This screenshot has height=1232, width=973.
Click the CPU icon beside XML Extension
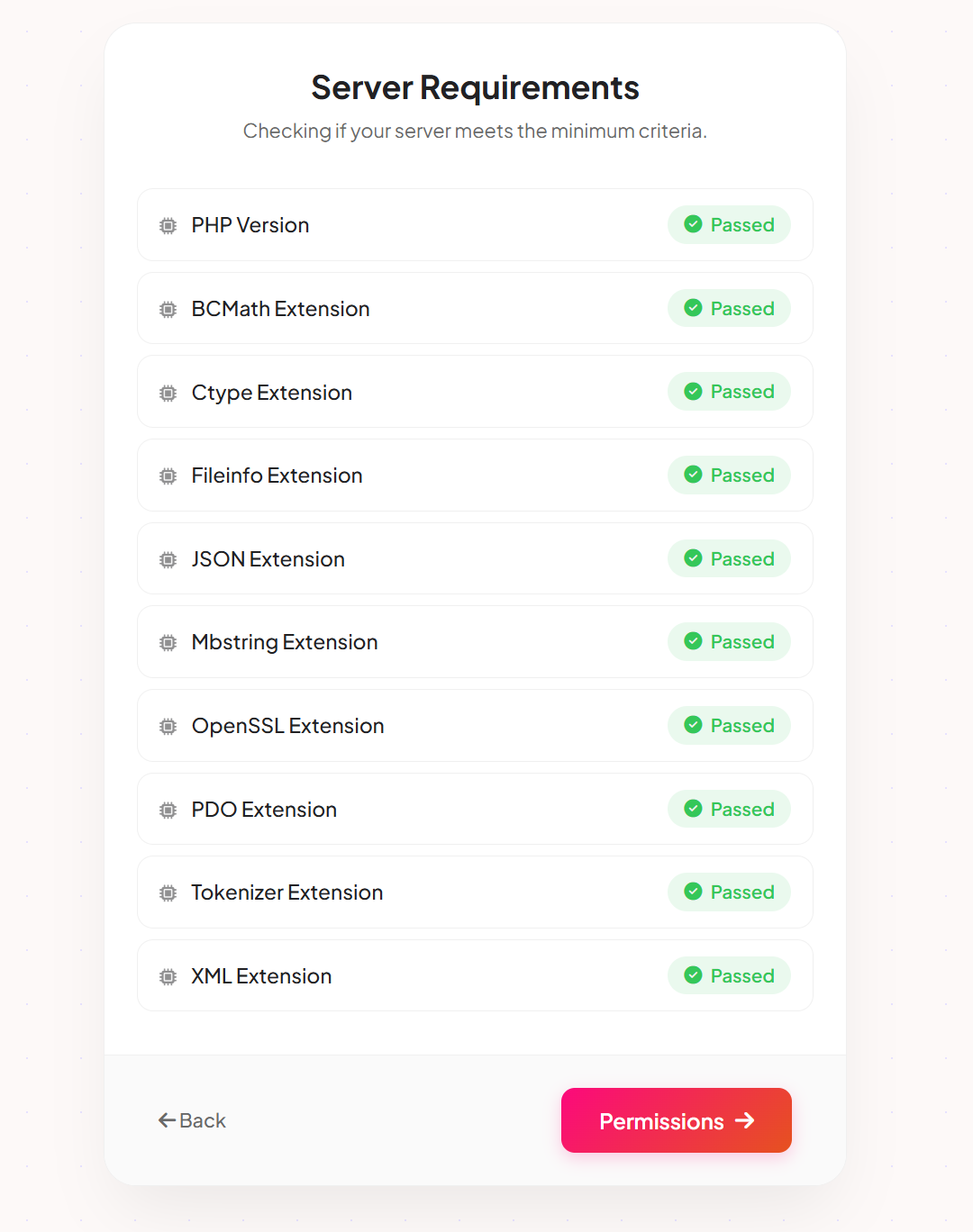coord(168,975)
